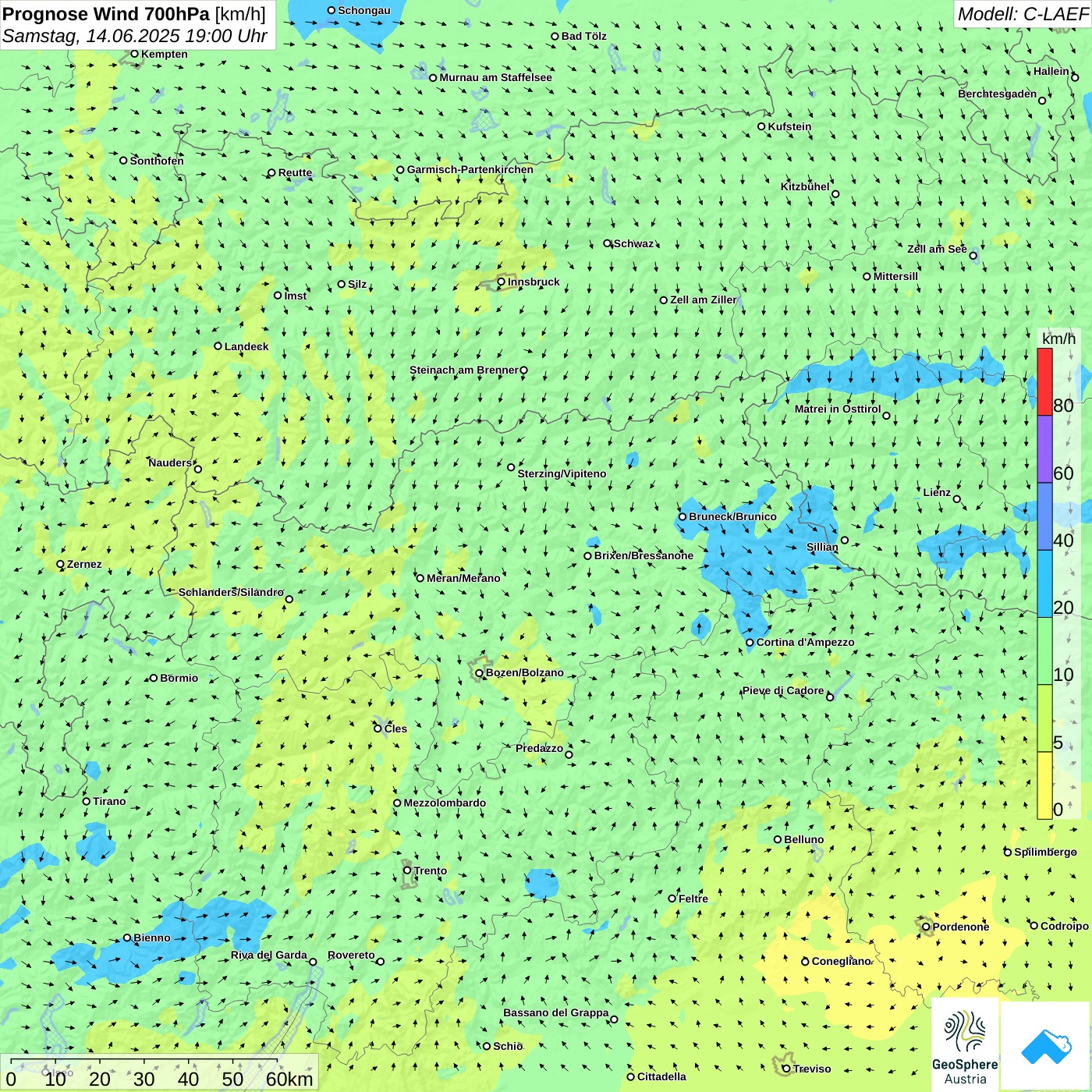Click the 'Steinach am Brenner' label
1092x1092 pixels.
464,370
